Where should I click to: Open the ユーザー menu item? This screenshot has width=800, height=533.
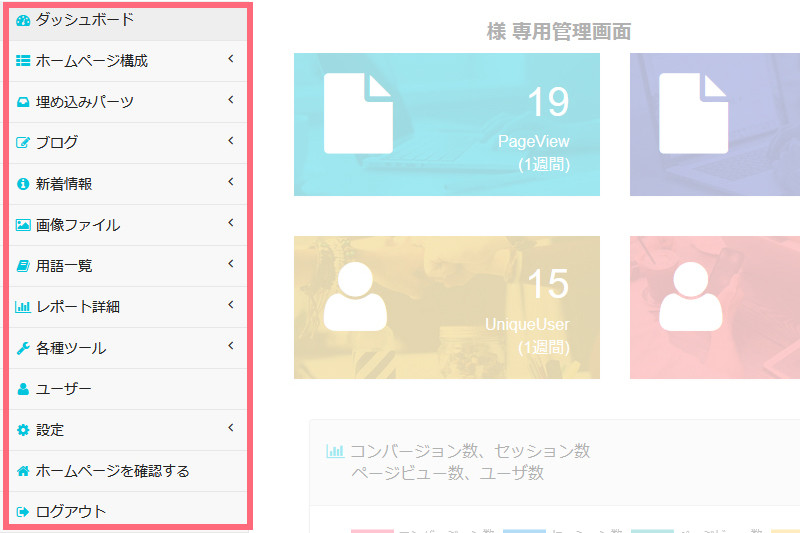[x=63, y=389]
